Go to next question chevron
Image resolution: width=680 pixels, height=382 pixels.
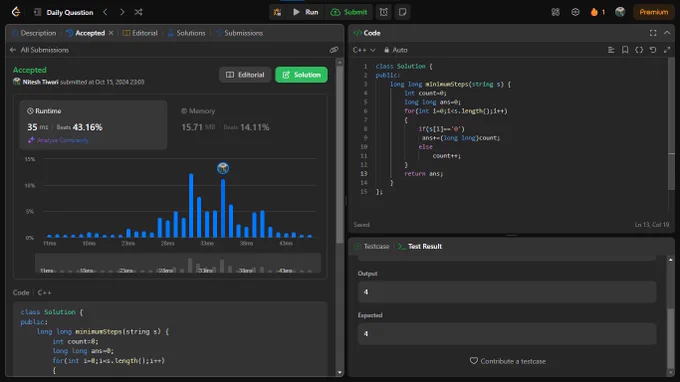122,12
